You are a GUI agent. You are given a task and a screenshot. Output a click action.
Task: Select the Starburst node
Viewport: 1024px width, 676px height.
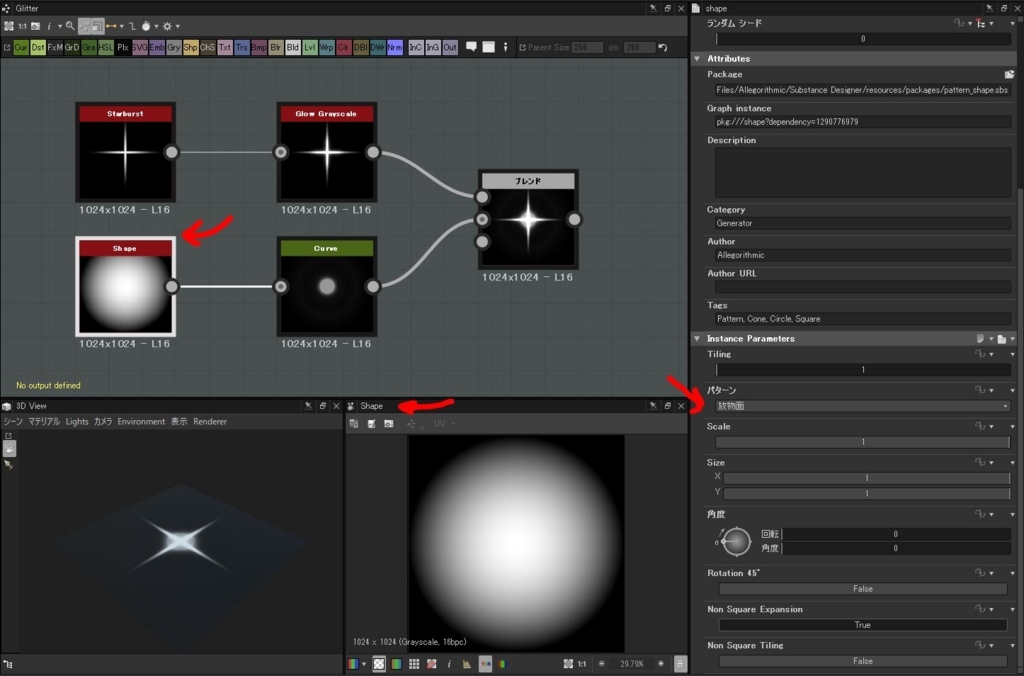click(x=125, y=152)
